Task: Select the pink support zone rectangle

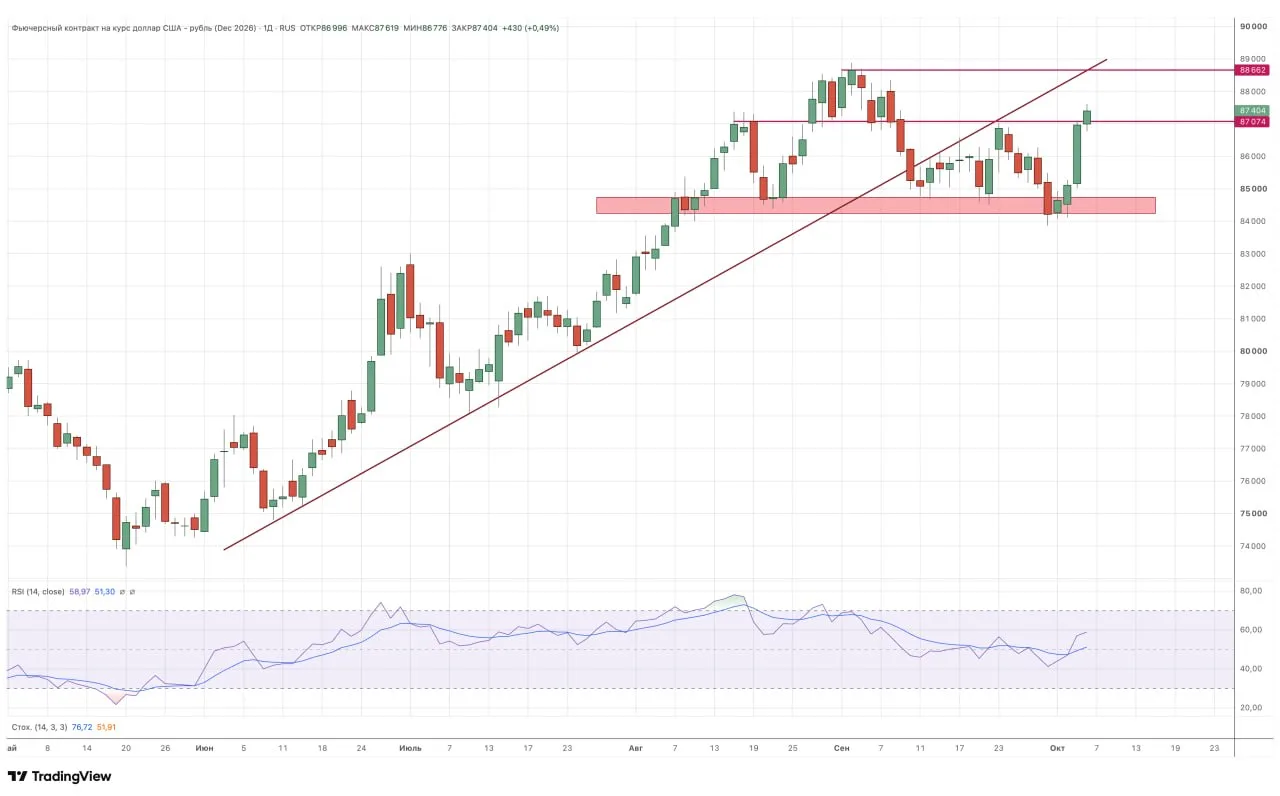Action: 876,205
